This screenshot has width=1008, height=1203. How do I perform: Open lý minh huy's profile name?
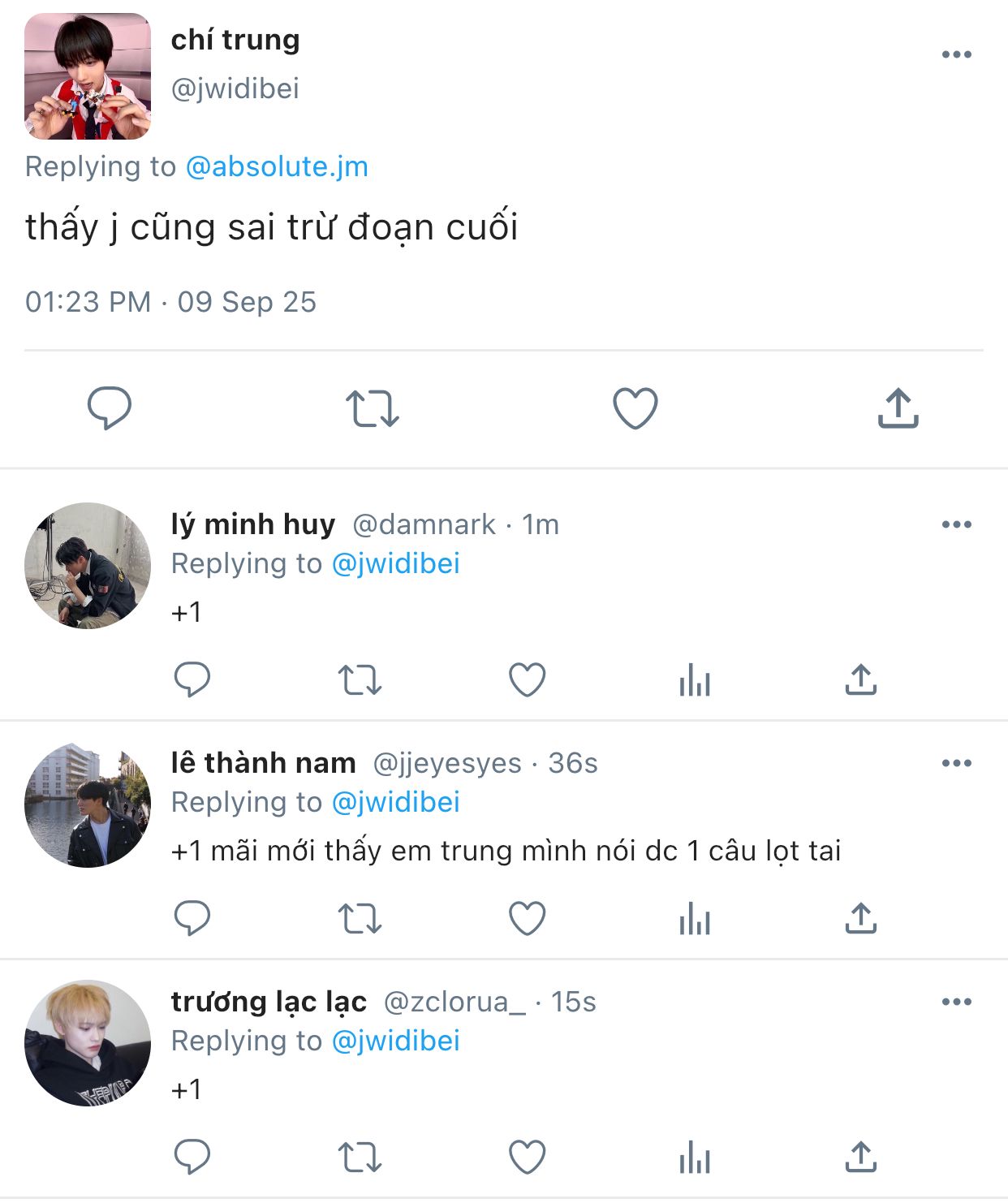point(252,524)
